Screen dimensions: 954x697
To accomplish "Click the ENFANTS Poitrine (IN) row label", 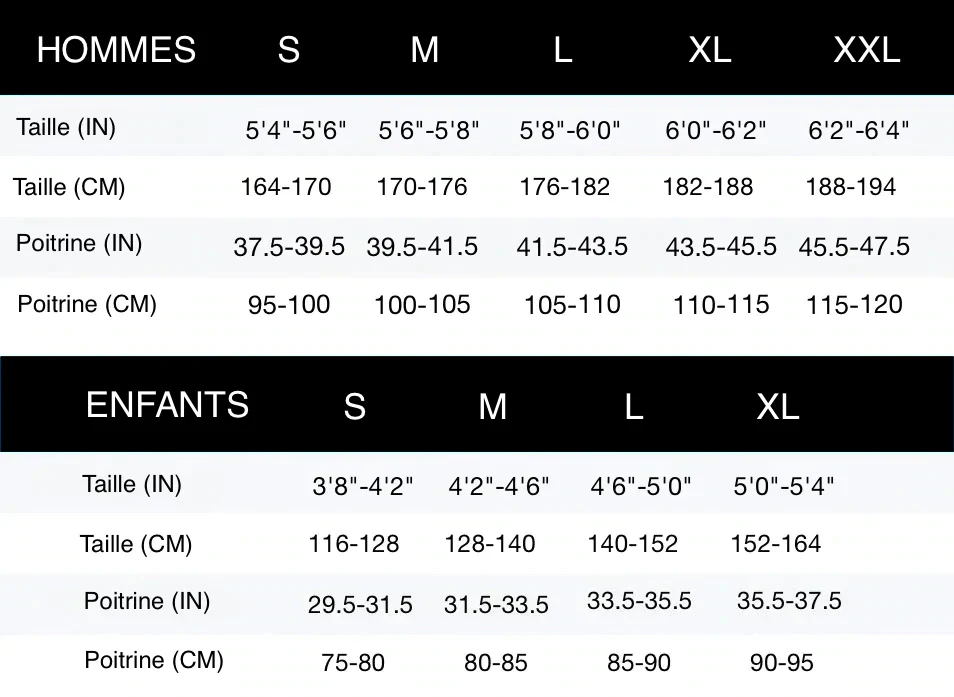I will tap(147, 601).
